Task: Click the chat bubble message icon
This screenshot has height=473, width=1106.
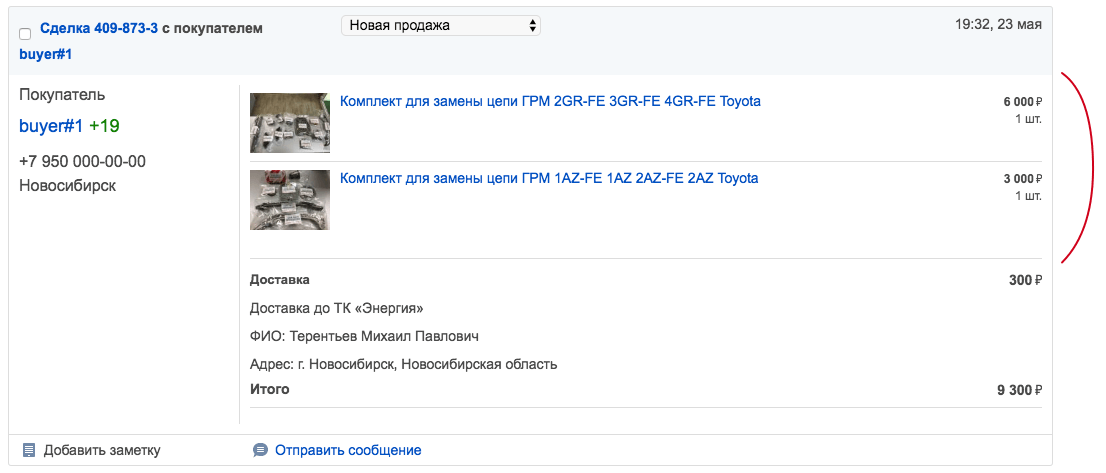Action: pos(260,450)
